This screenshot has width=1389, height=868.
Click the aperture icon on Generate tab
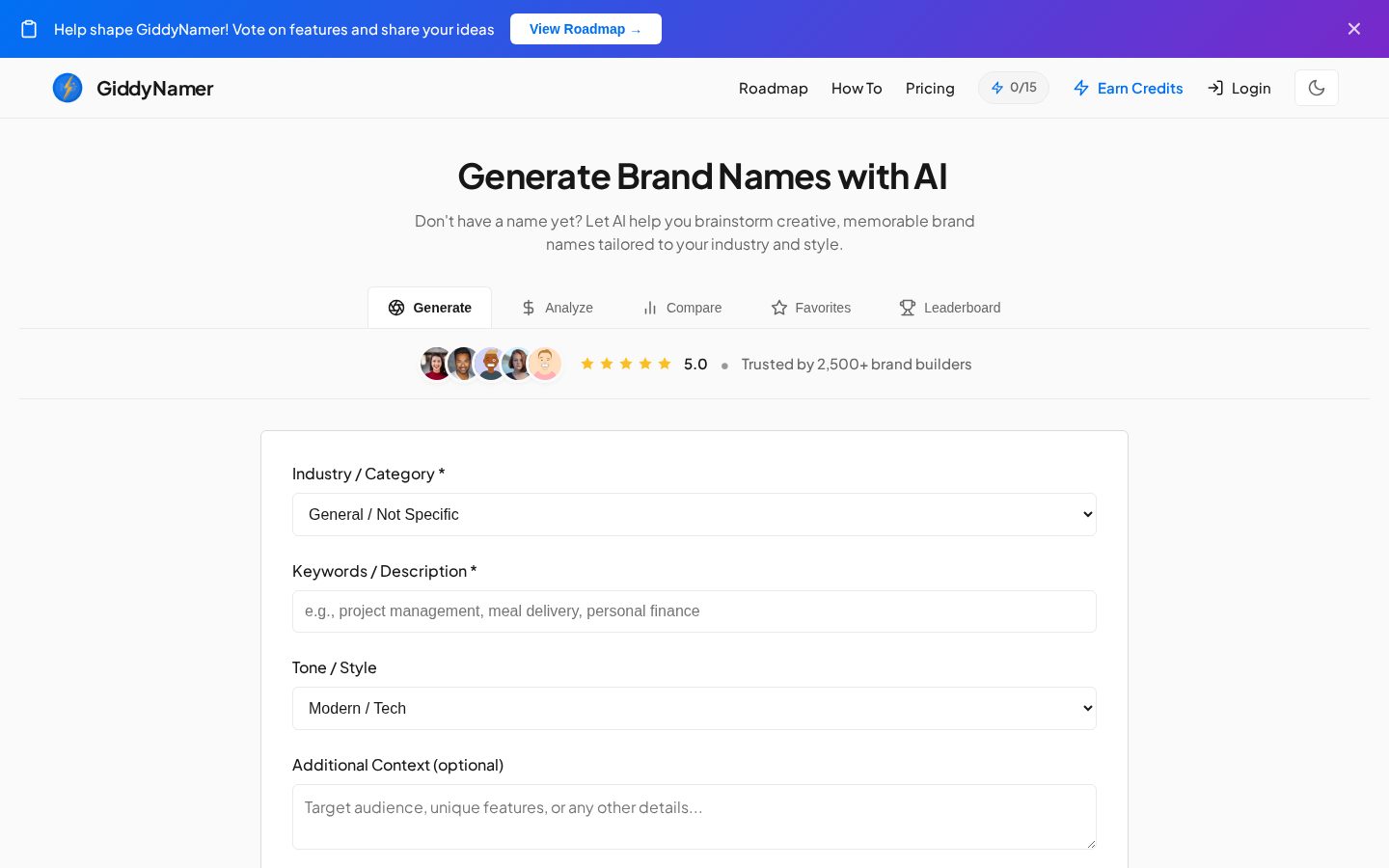(396, 308)
